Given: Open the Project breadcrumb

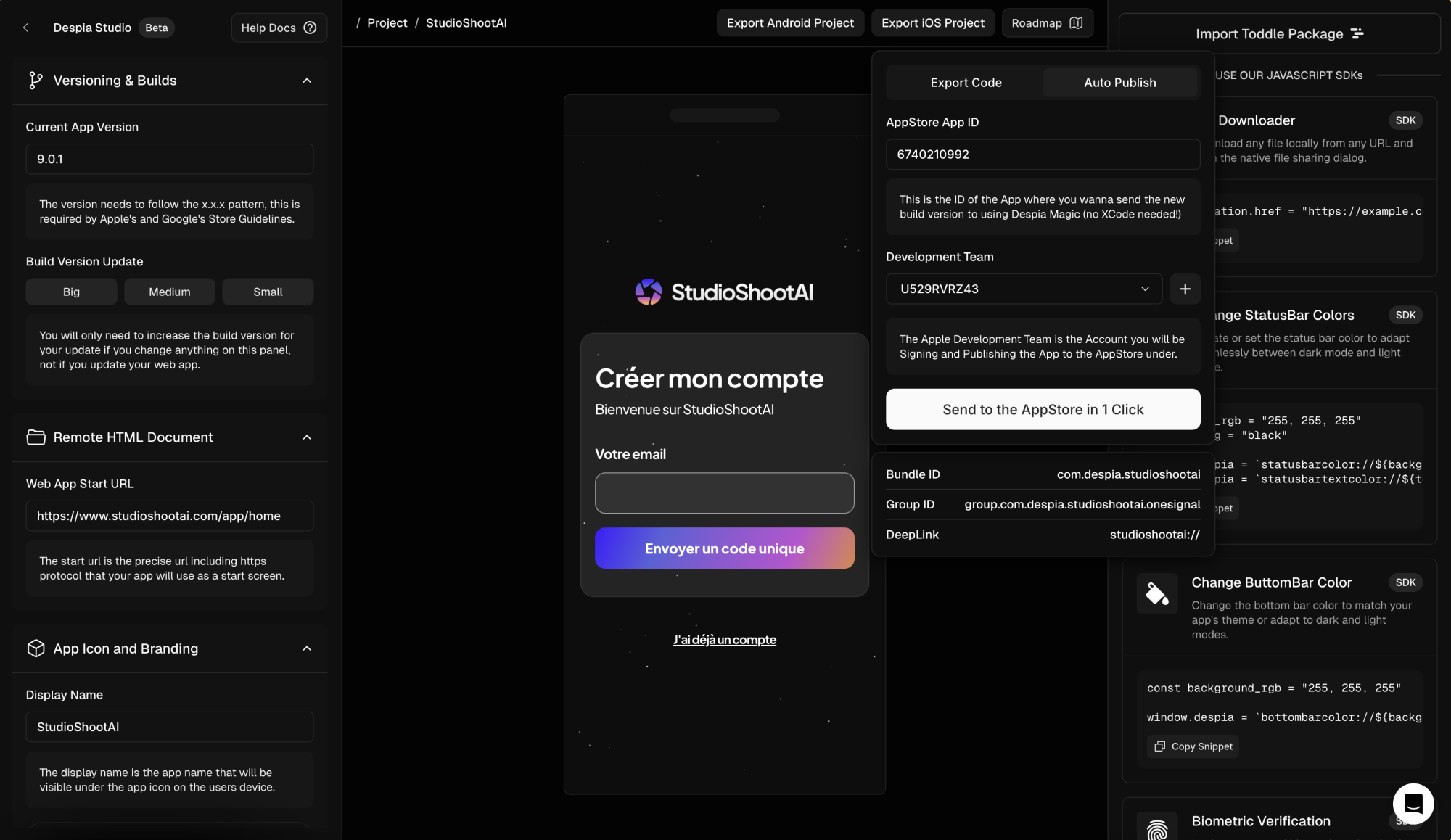Looking at the screenshot, I should (387, 23).
